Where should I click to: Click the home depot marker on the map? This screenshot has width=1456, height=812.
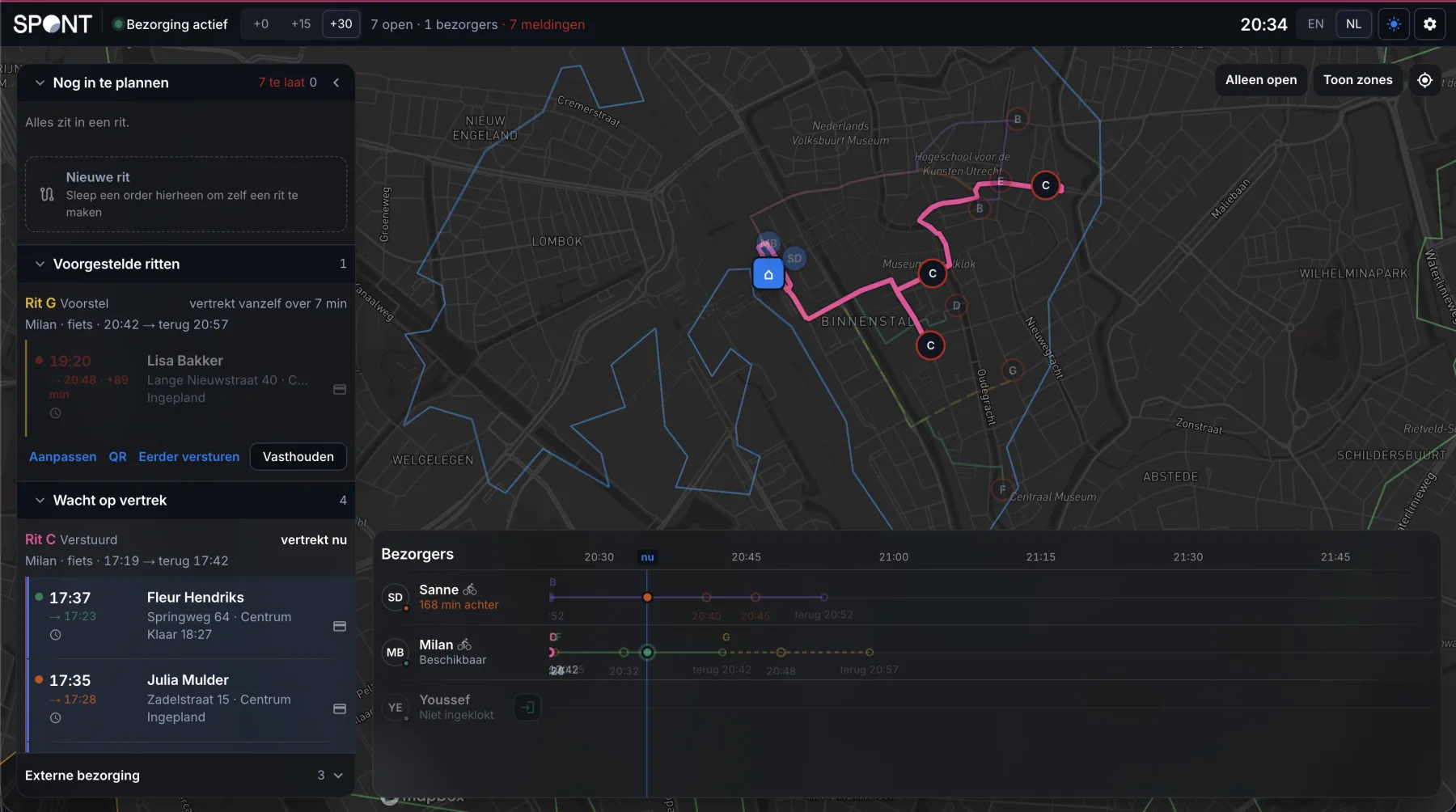[768, 274]
